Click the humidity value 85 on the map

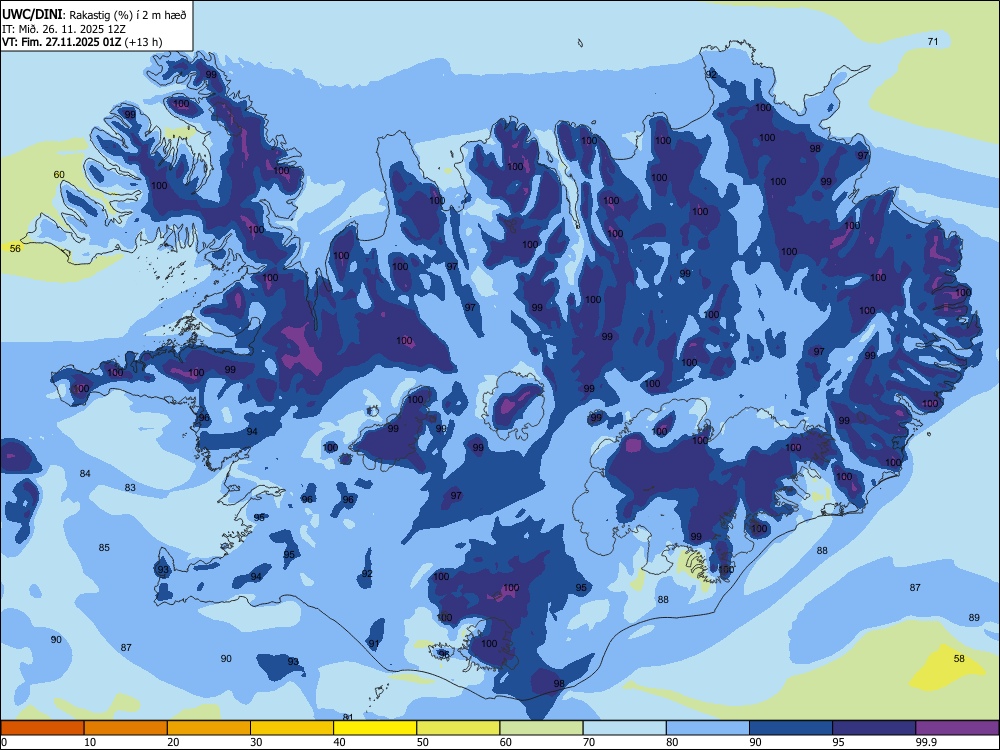coord(104,547)
